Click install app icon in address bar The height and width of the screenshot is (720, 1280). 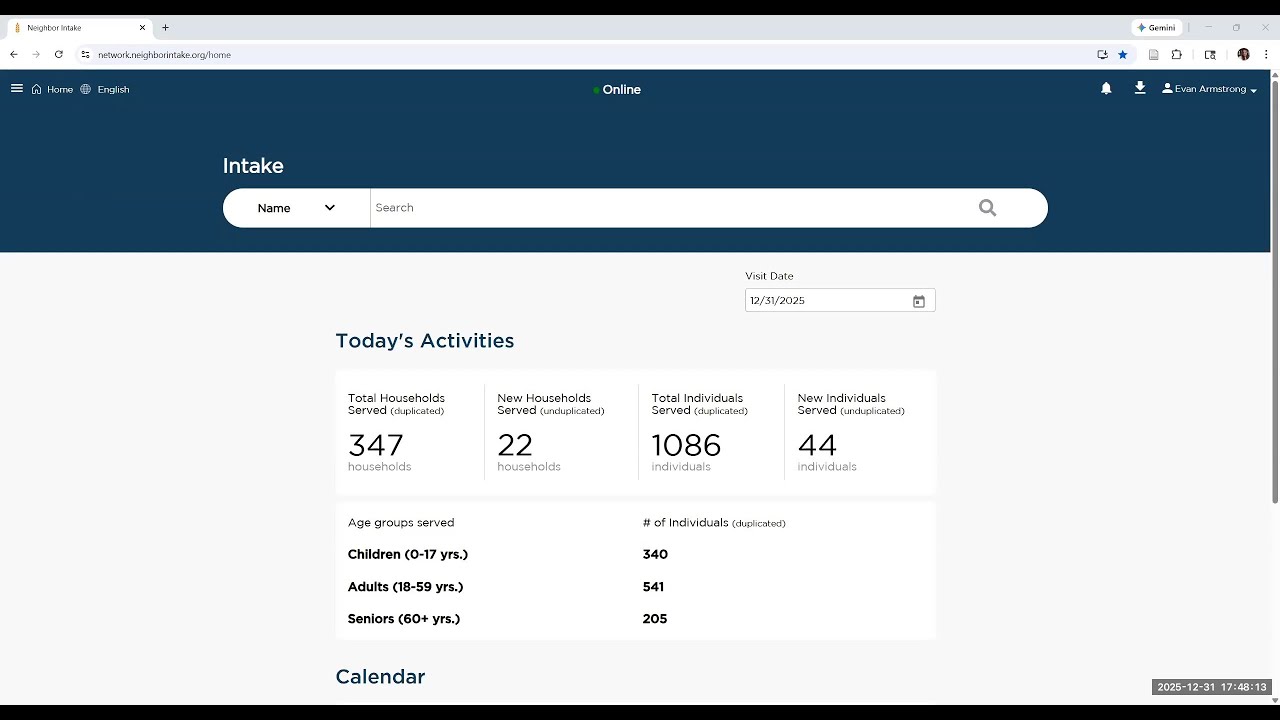tap(1102, 55)
